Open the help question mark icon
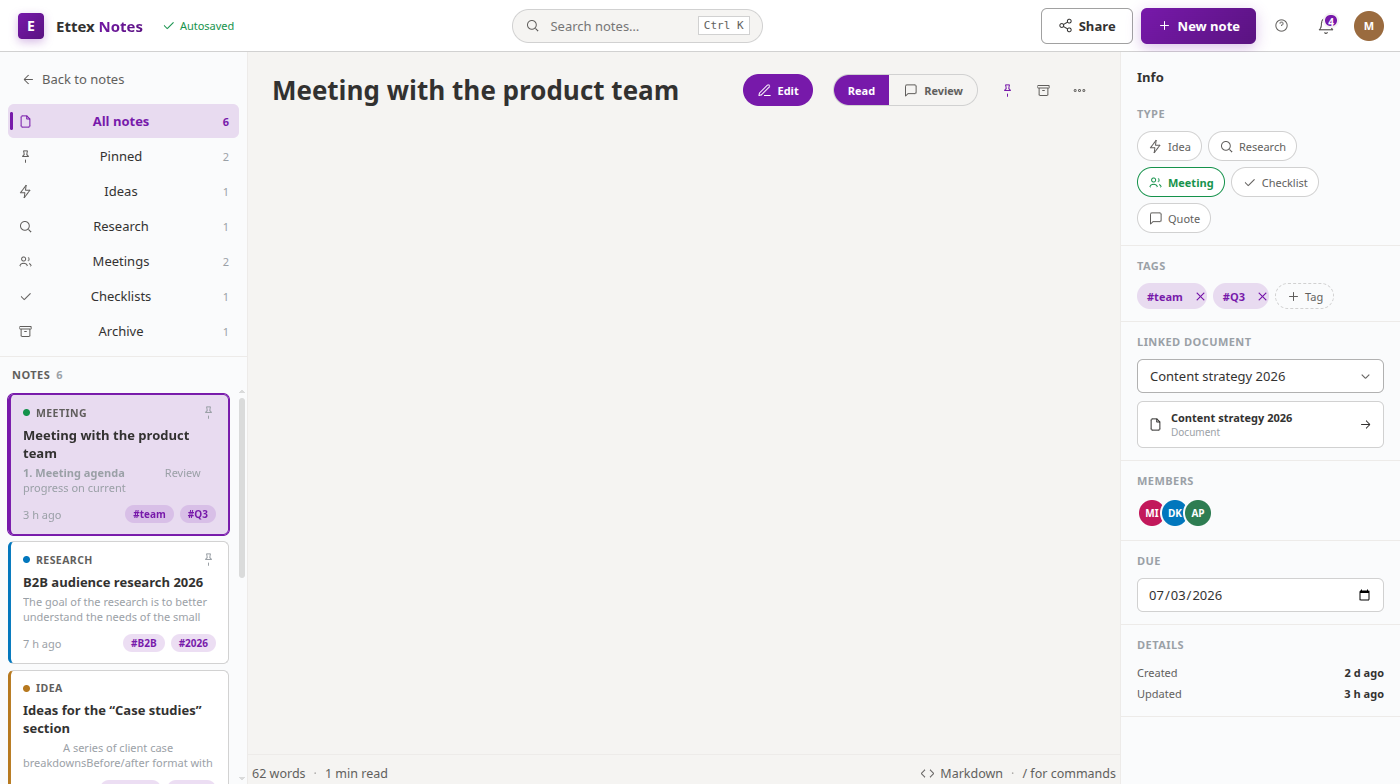The image size is (1400, 784). [1282, 26]
